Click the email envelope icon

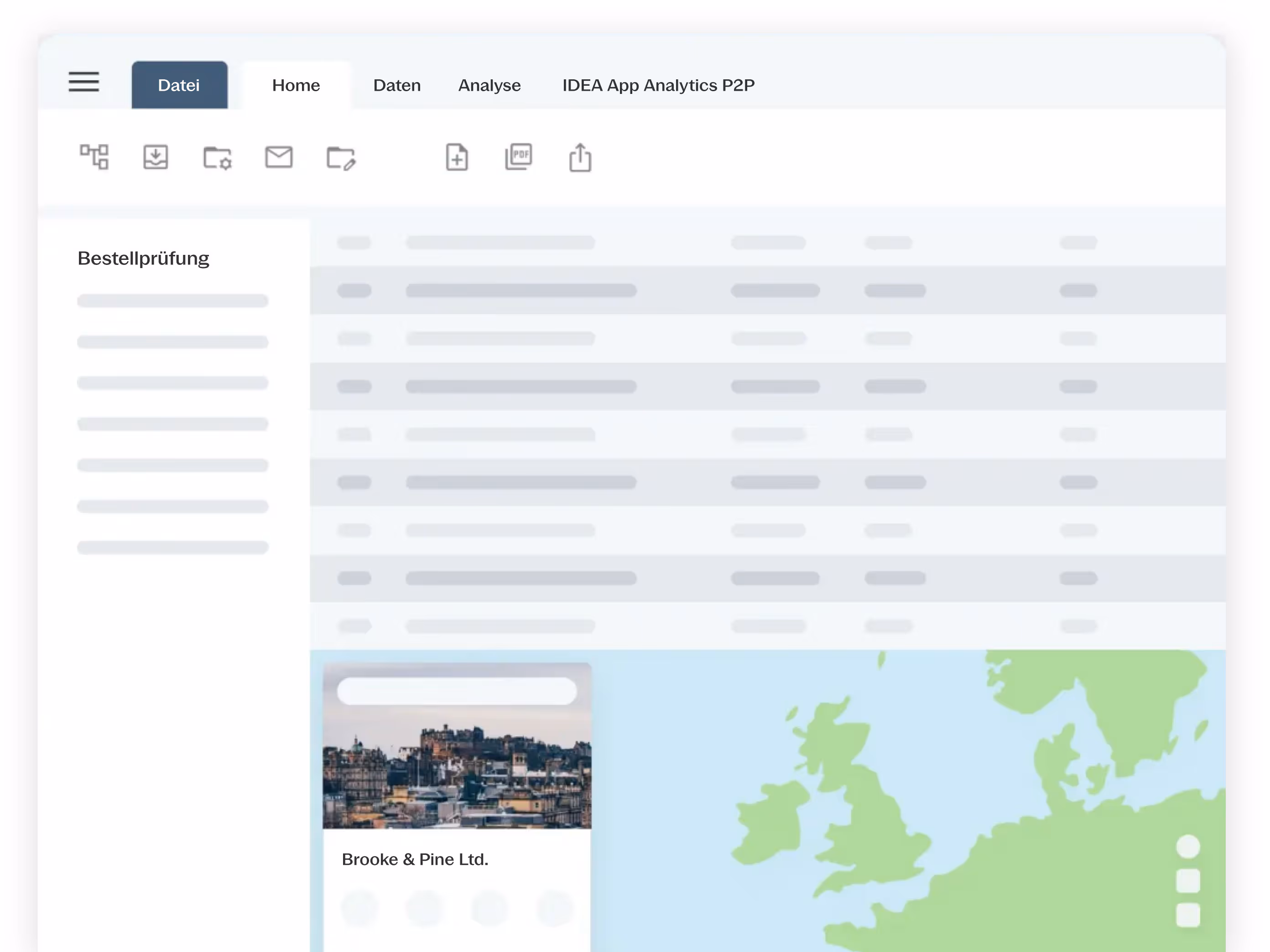click(279, 157)
